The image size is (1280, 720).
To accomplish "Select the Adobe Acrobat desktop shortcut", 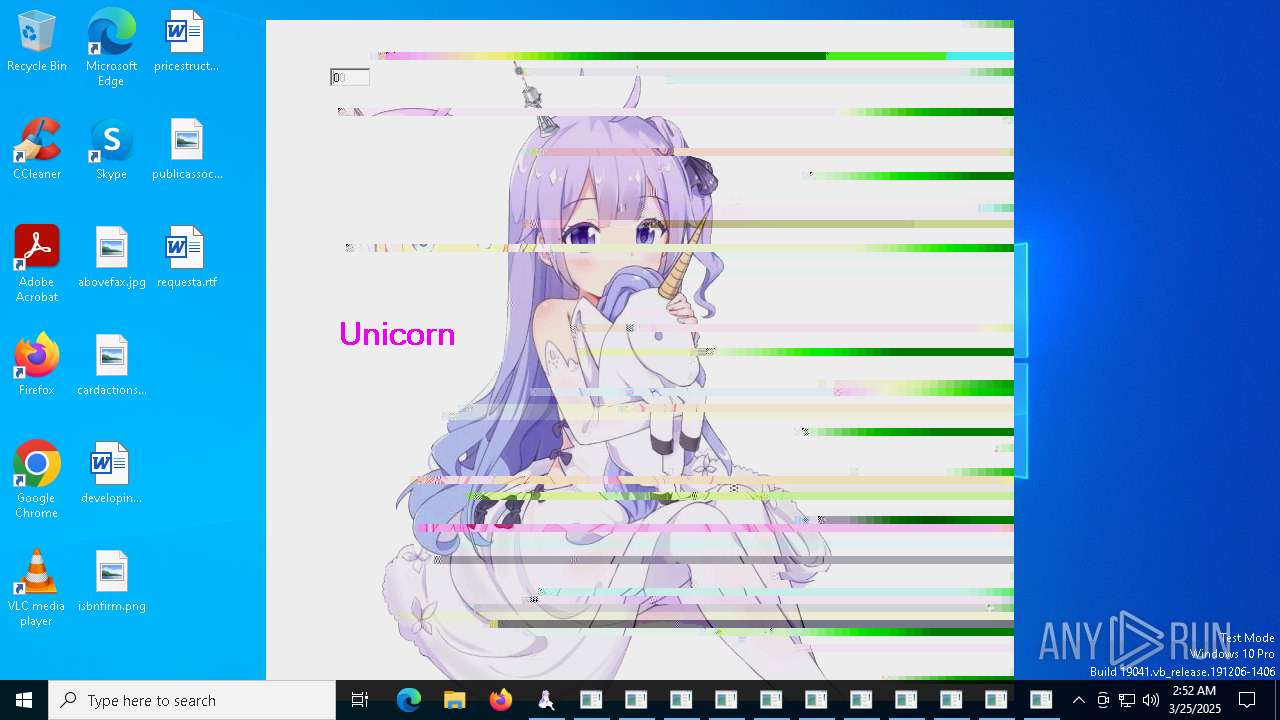I will point(37,264).
